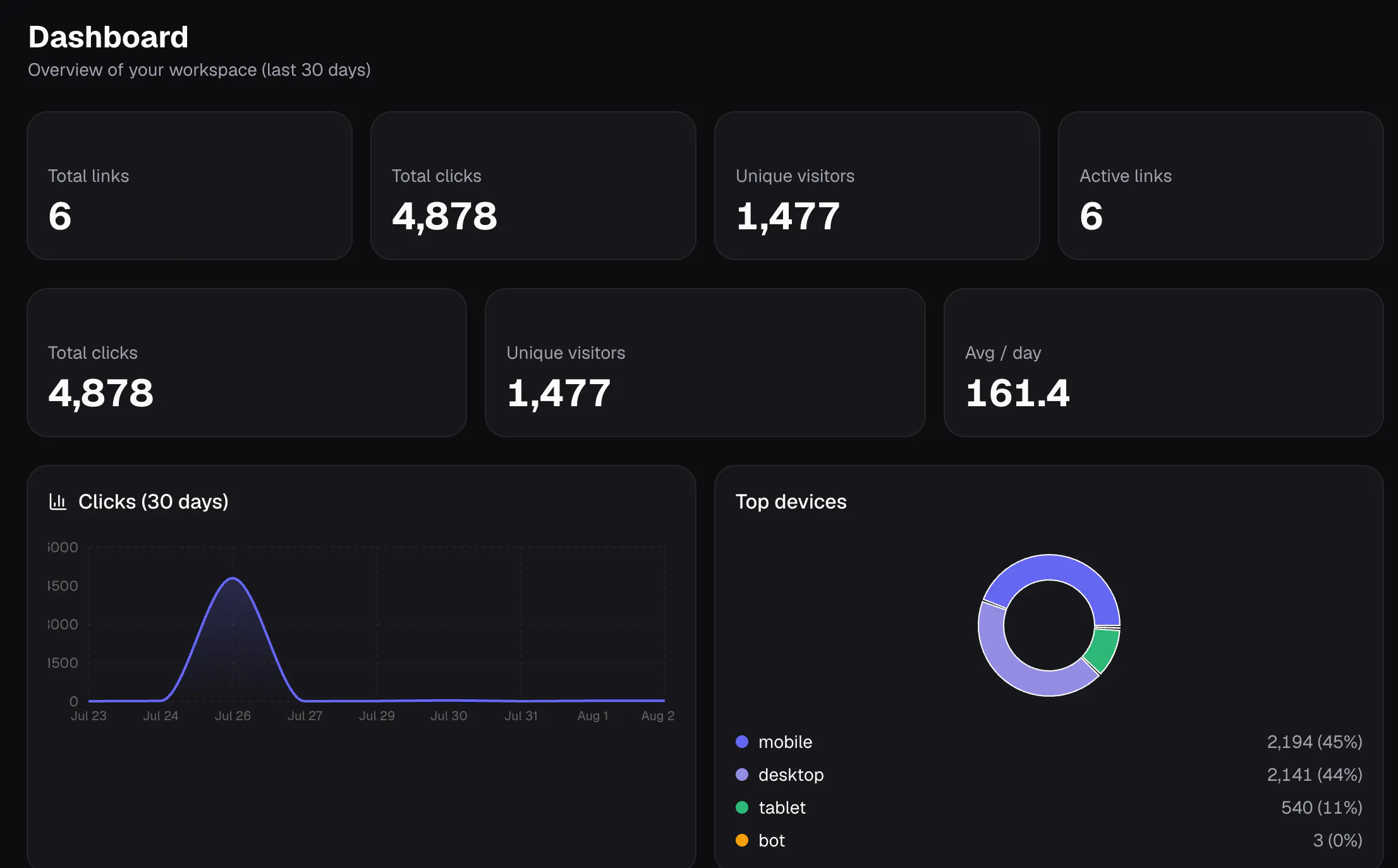This screenshot has width=1398, height=868.
Task: Click the Jul 27 axis label
Action: 305,716
